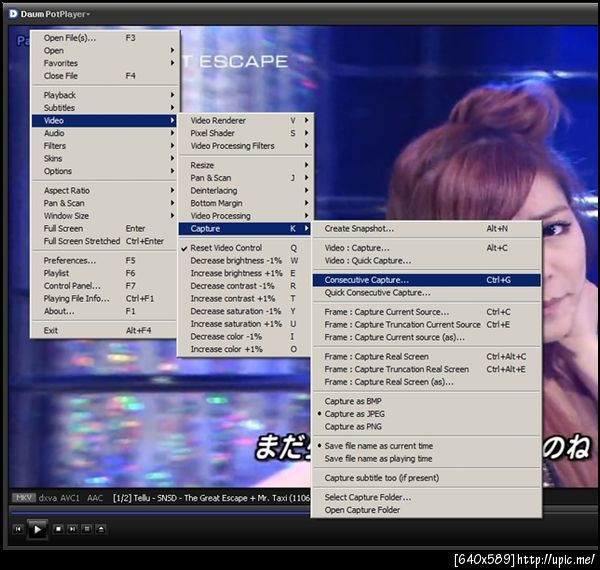Screen dimensions: 600x570
Task: Click Select Capture Folder option
Action: (367, 497)
